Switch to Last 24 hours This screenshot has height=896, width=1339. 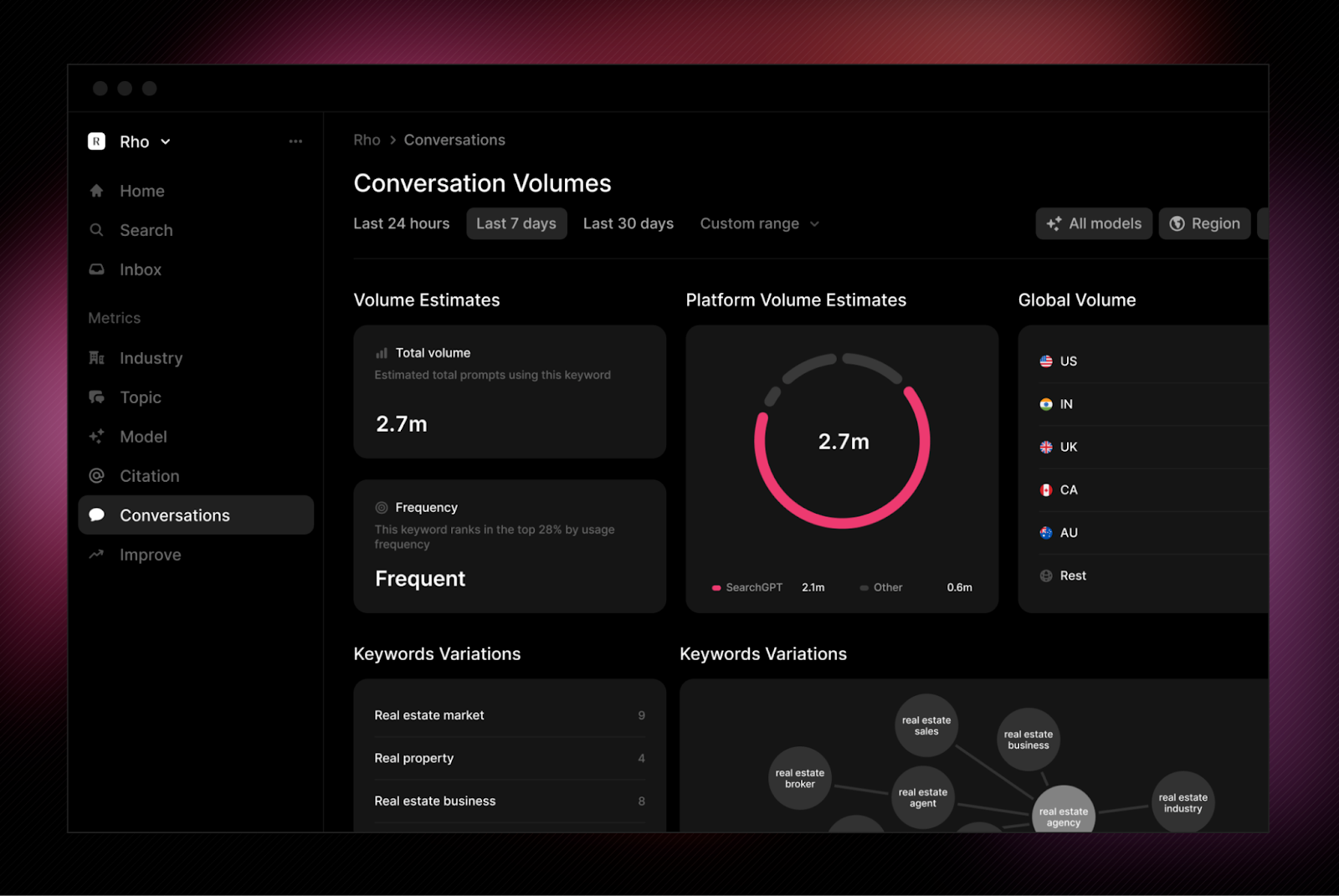click(402, 223)
